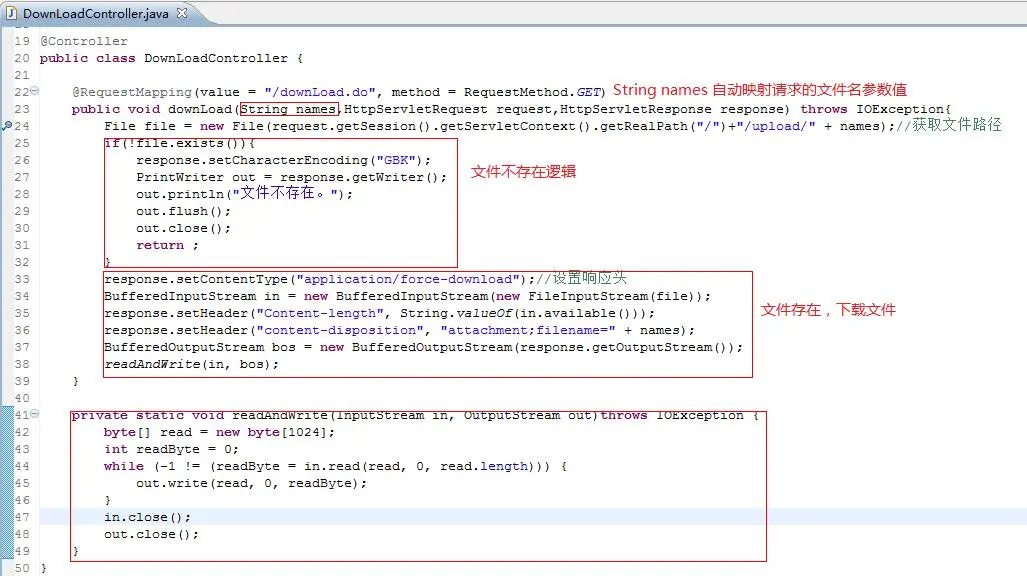Select the DownLoadController.java editor tab

pyautogui.click(x=96, y=13)
